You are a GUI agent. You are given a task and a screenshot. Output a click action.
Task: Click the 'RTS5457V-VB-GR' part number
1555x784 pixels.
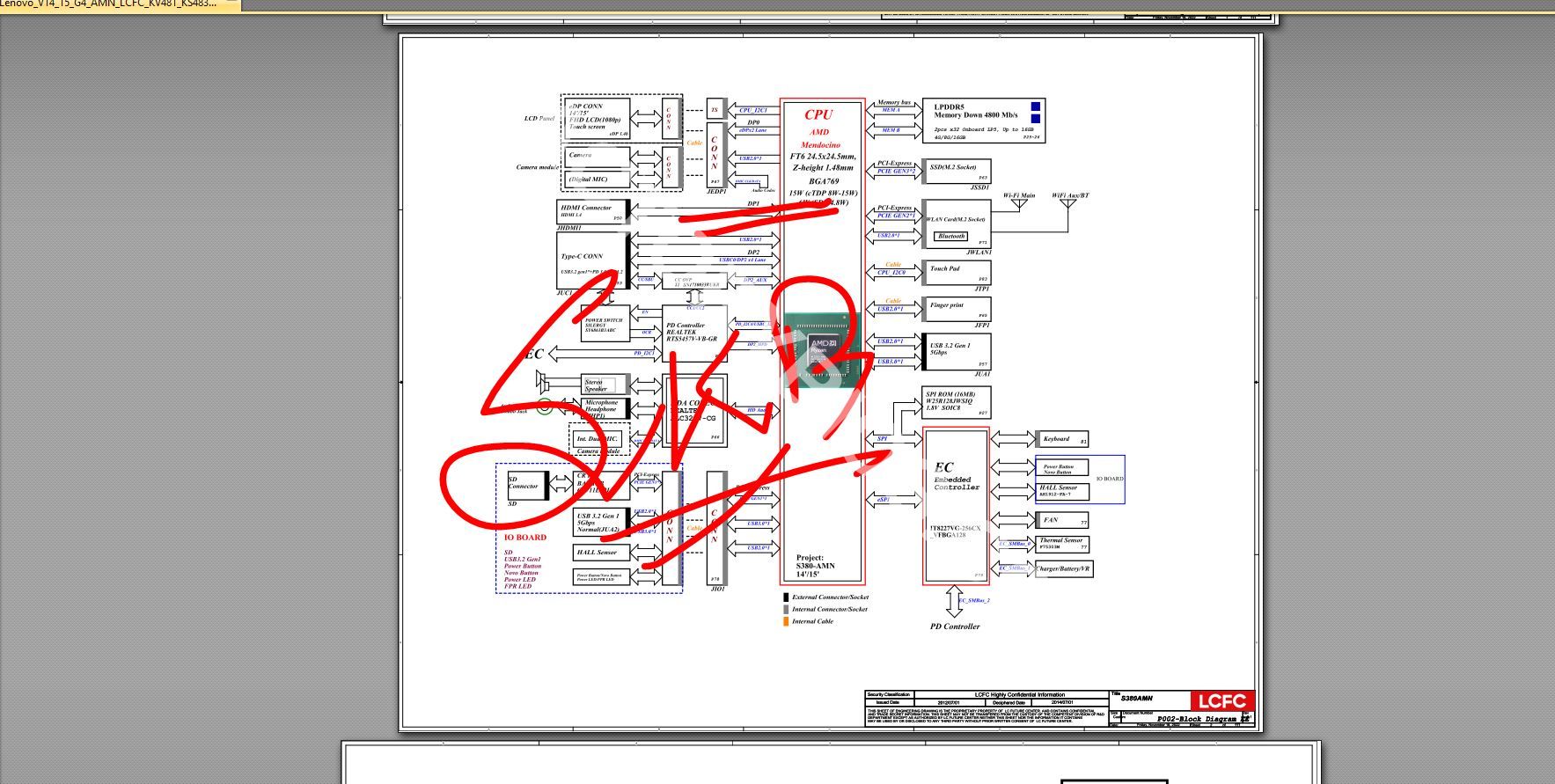click(x=691, y=339)
